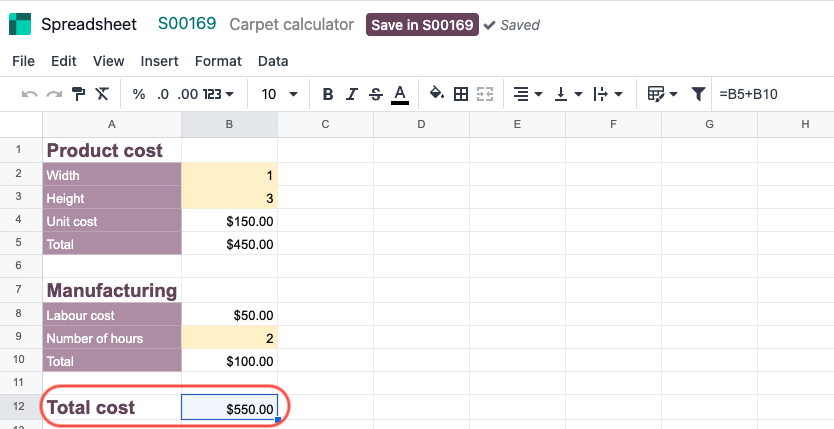Open the cell borders tool
834x429 pixels.
pyautogui.click(x=461, y=94)
